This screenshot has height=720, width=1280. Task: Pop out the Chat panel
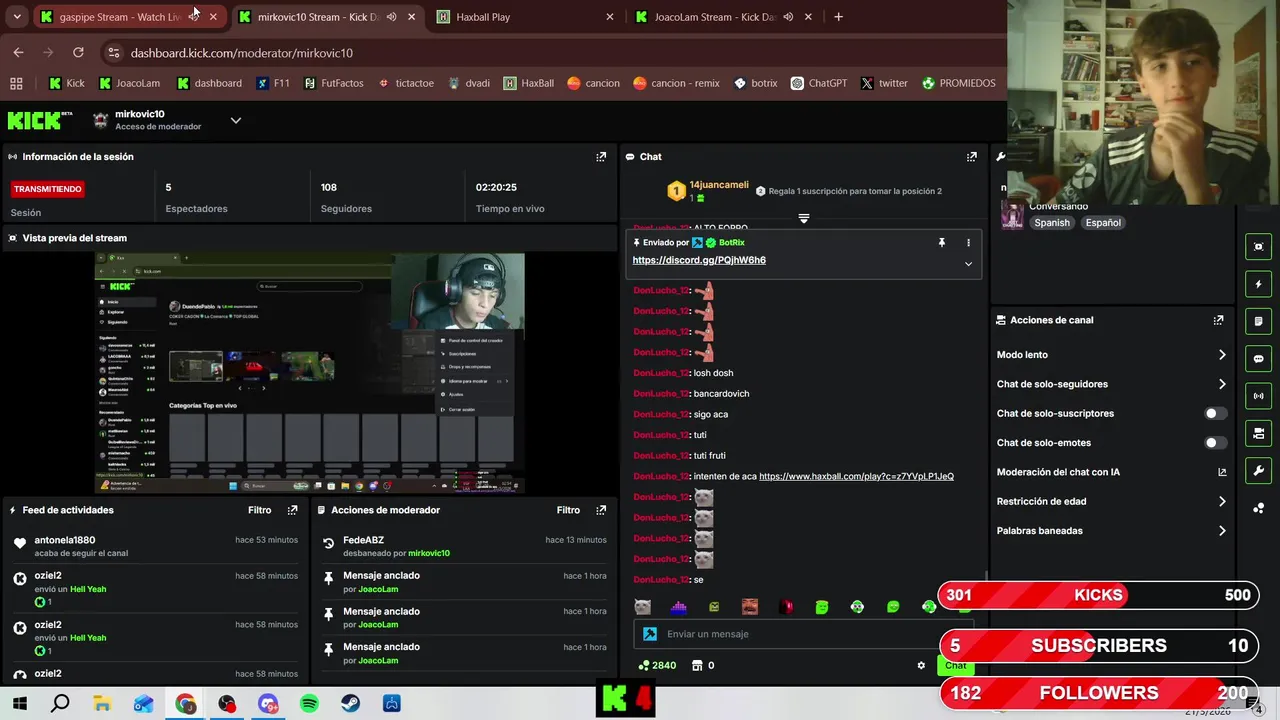click(x=971, y=157)
